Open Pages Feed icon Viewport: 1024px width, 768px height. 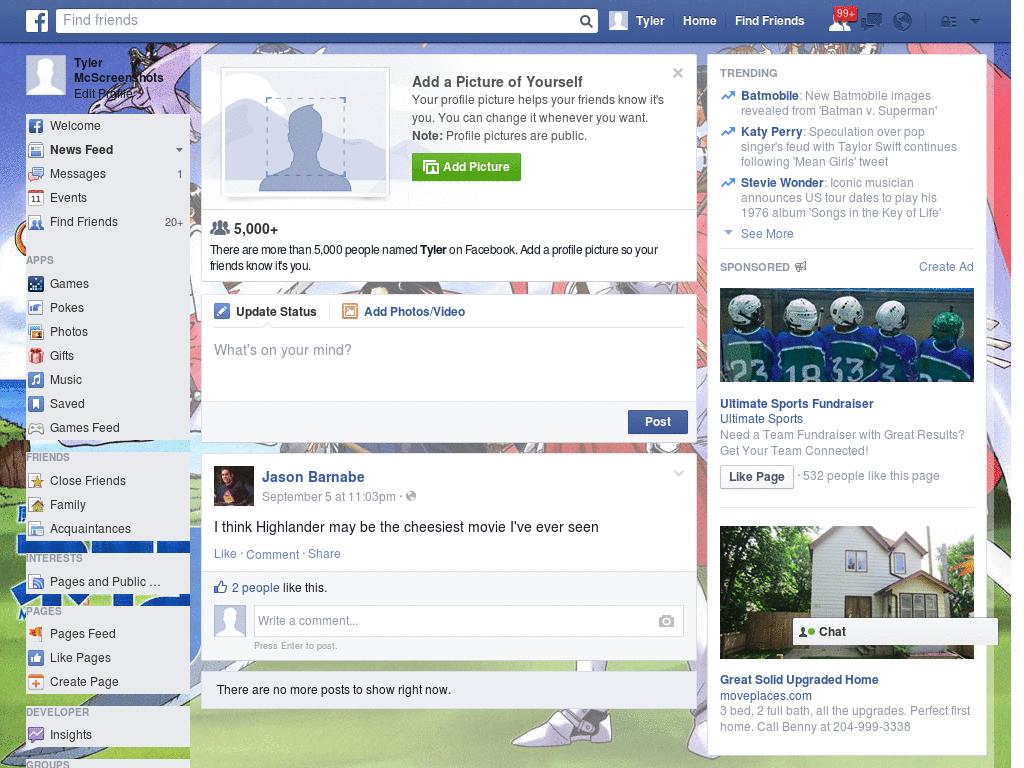point(36,634)
